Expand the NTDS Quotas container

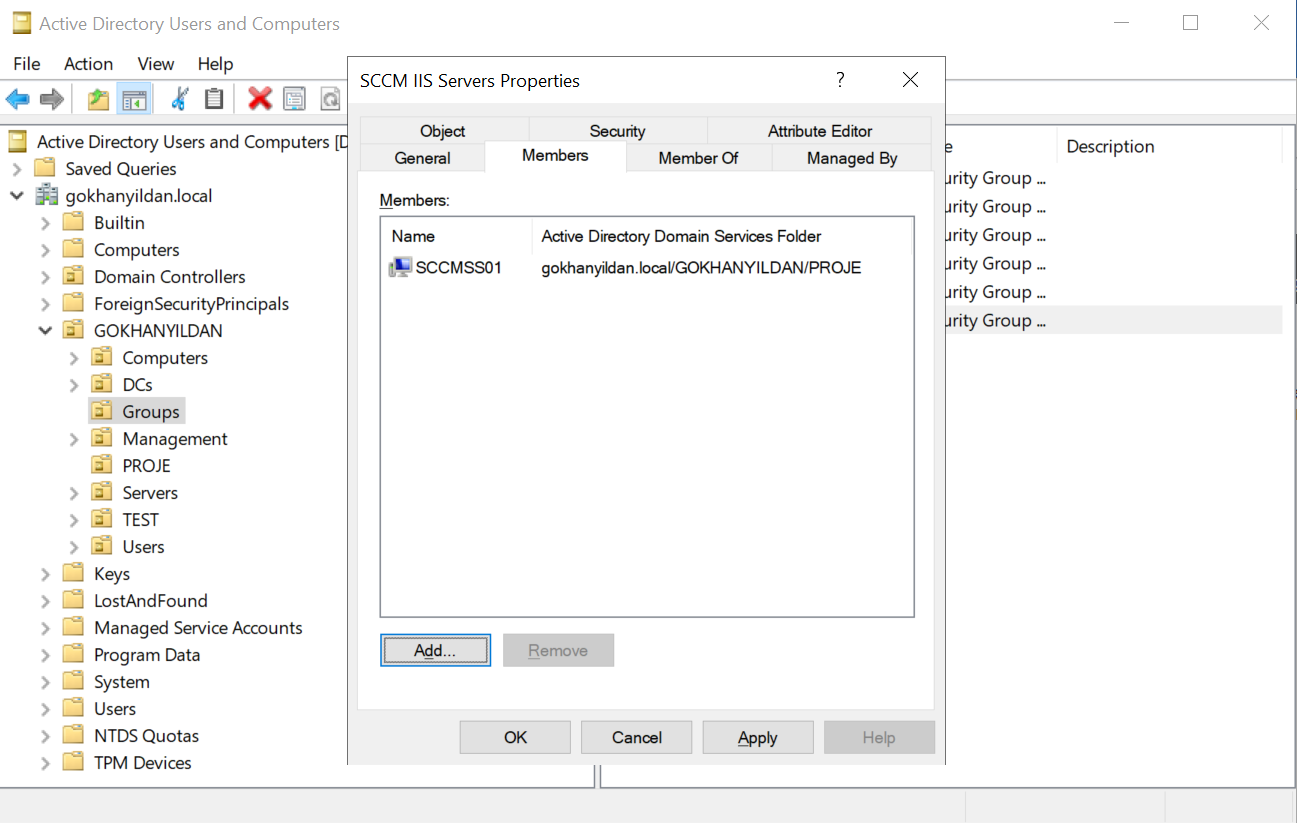(45, 736)
